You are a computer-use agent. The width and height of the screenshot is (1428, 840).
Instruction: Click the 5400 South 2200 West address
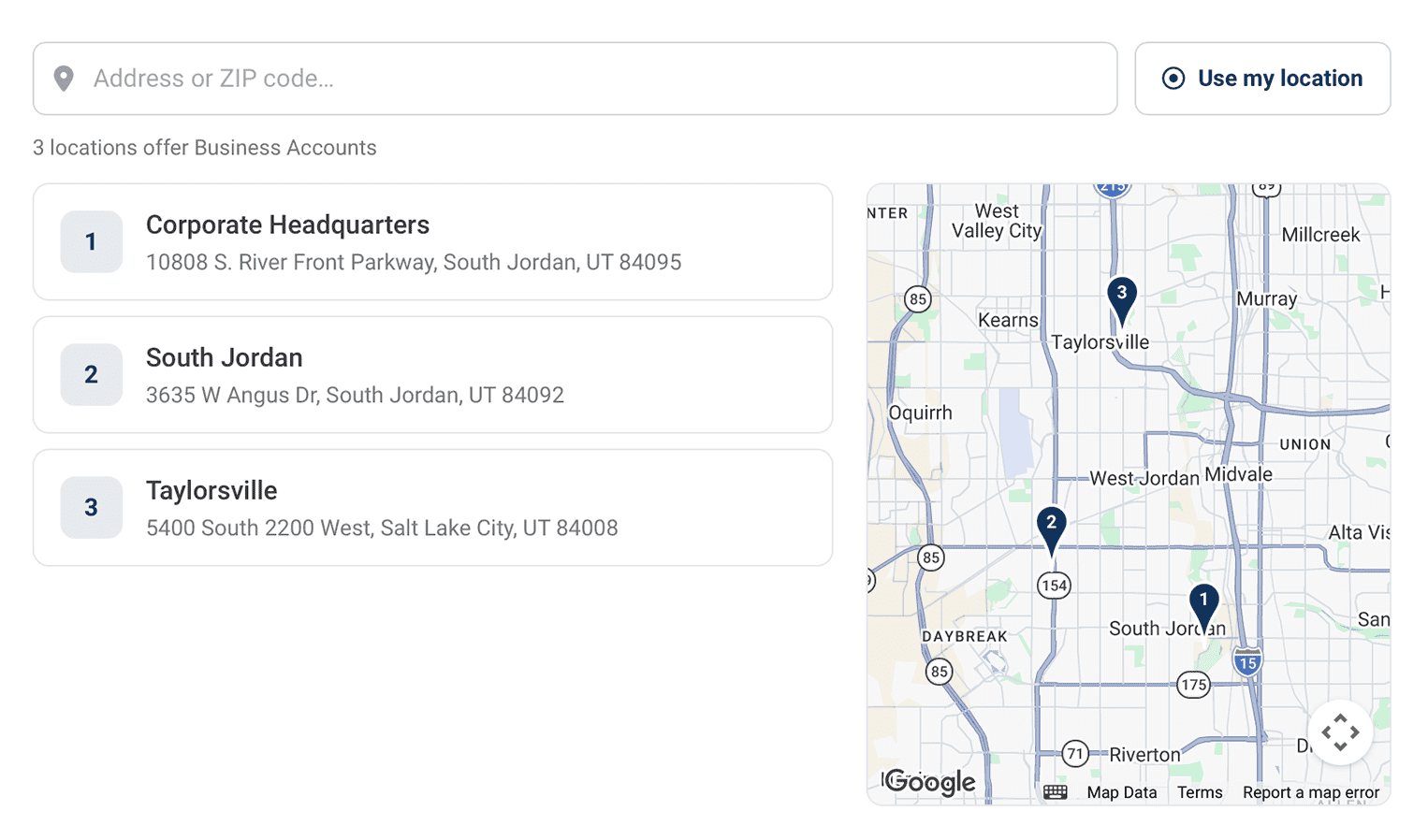point(382,529)
